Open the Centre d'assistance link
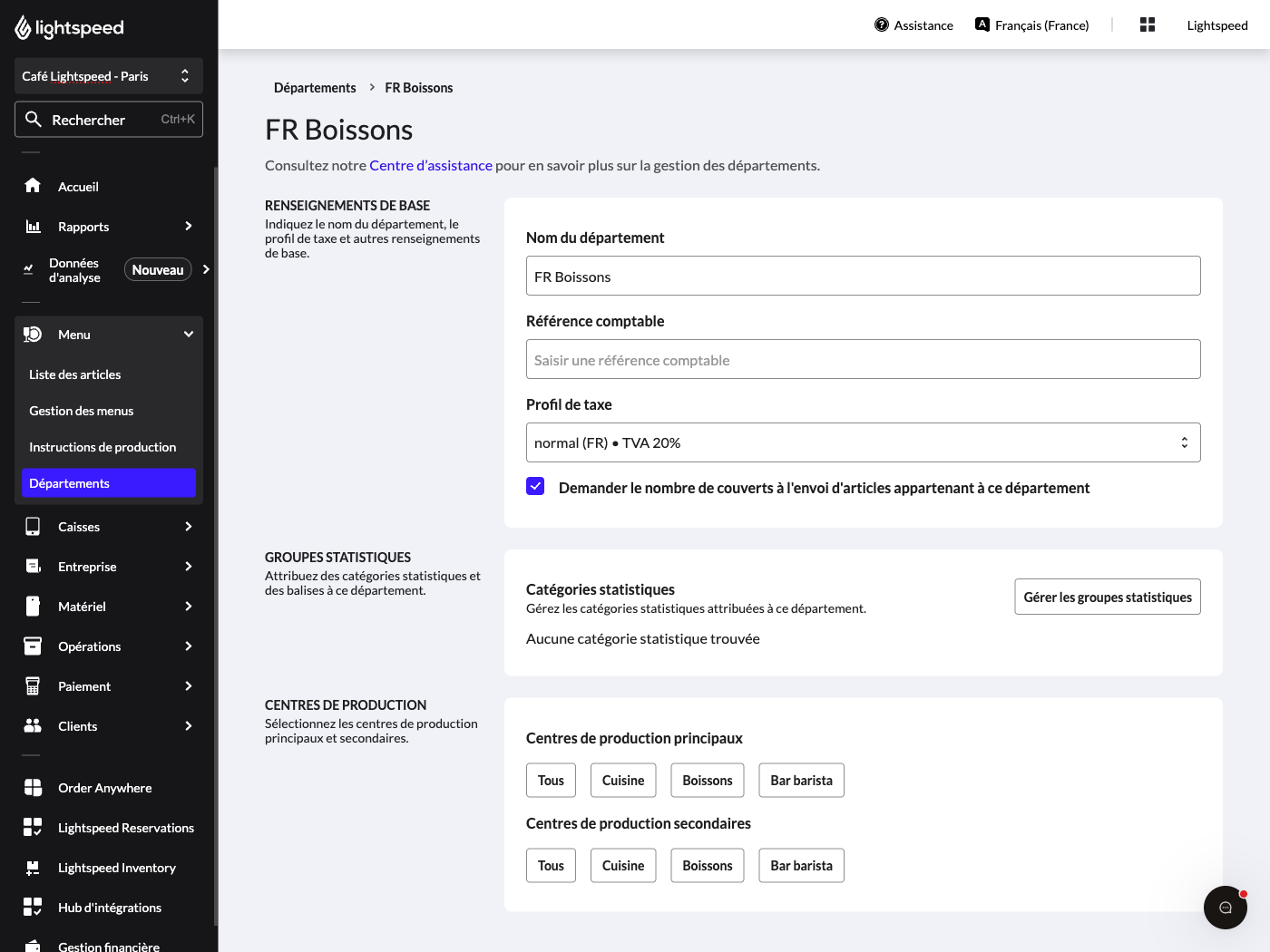The height and width of the screenshot is (952, 1270). click(431, 165)
